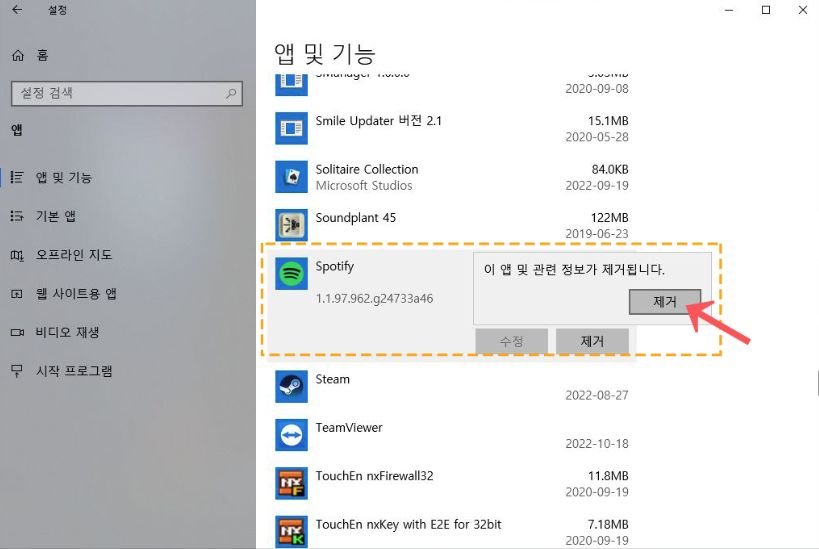Select the Smile Updater app icon
This screenshot has height=549, width=819.
[x=291, y=128]
